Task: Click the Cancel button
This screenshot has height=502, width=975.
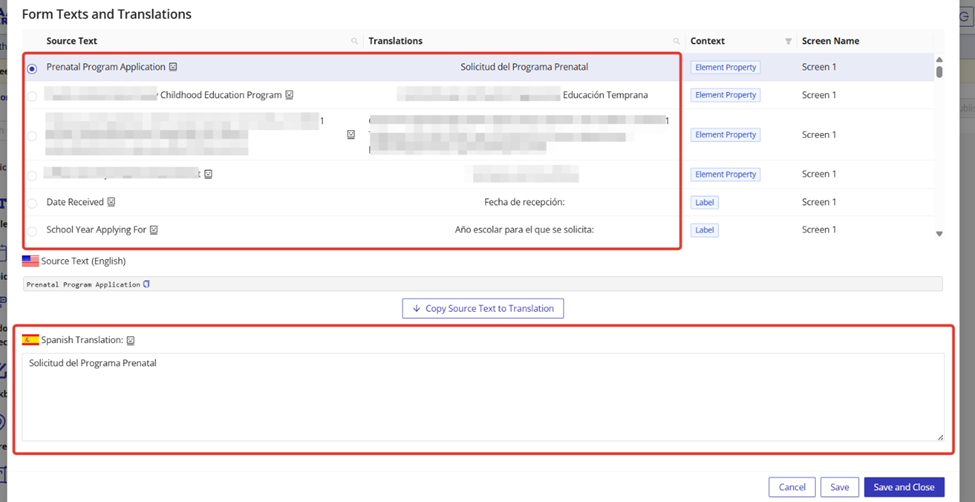Action: [x=791, y=487]
